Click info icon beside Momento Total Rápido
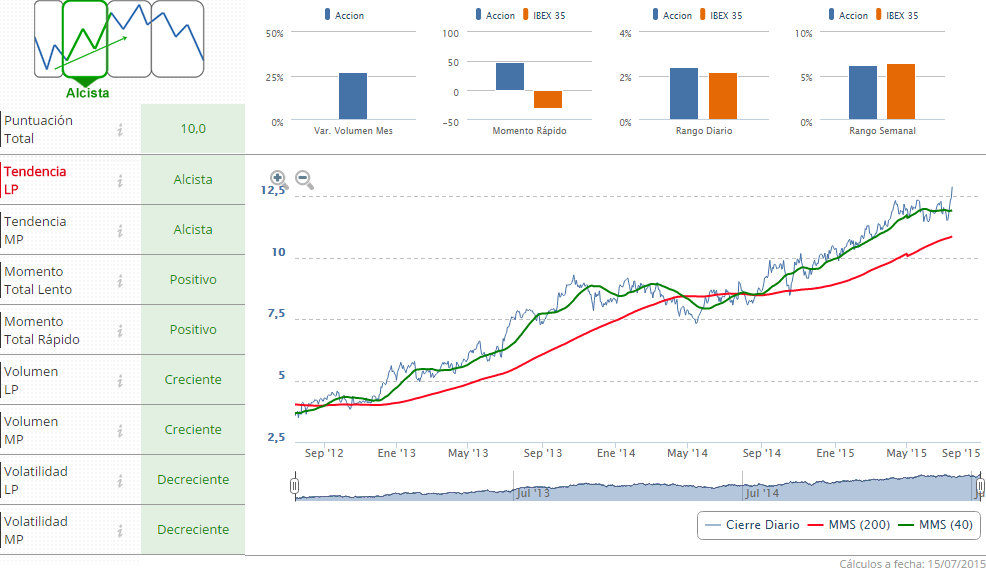Viewport: 986px width, 584px height. click(x=120, y=330)
